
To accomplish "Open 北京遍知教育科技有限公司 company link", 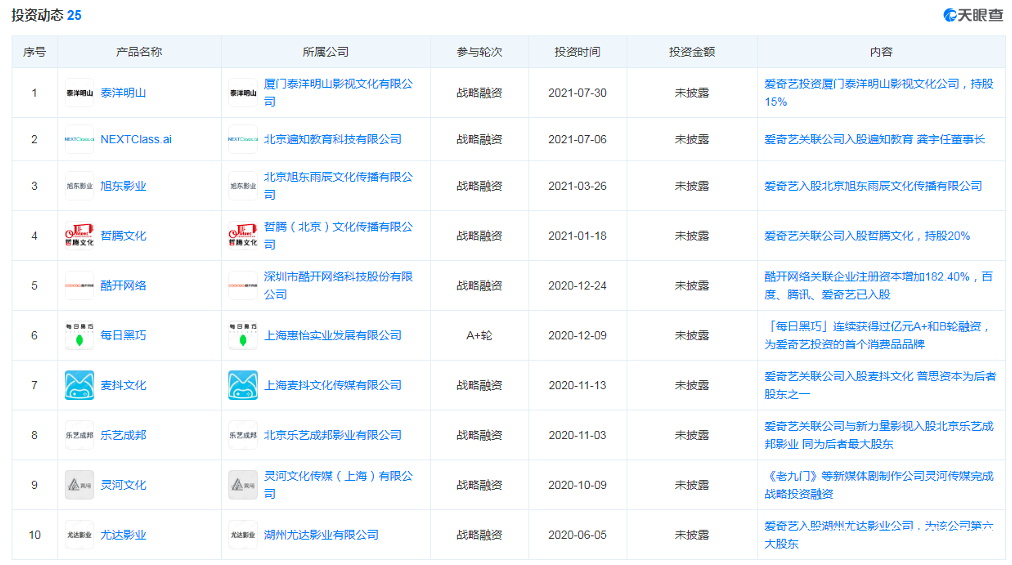I will pos(332,139).
